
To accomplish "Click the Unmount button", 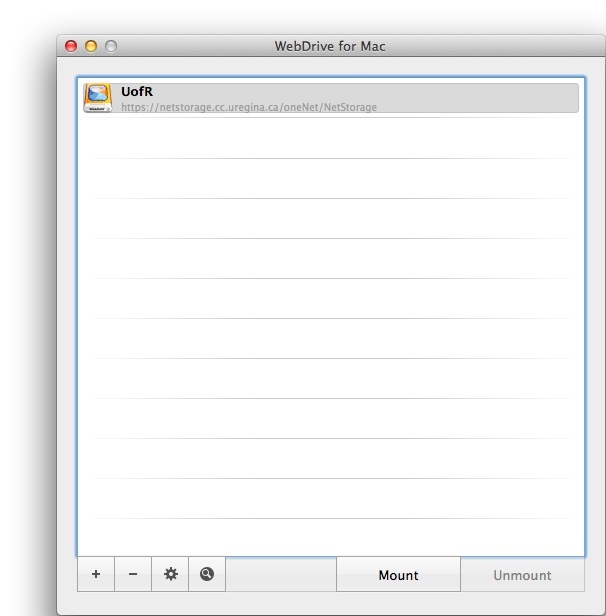I will point(522,575).
